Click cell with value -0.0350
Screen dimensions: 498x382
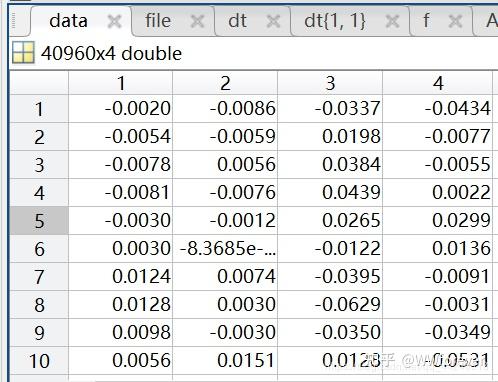pyautogui.click(x=330, y=333)
